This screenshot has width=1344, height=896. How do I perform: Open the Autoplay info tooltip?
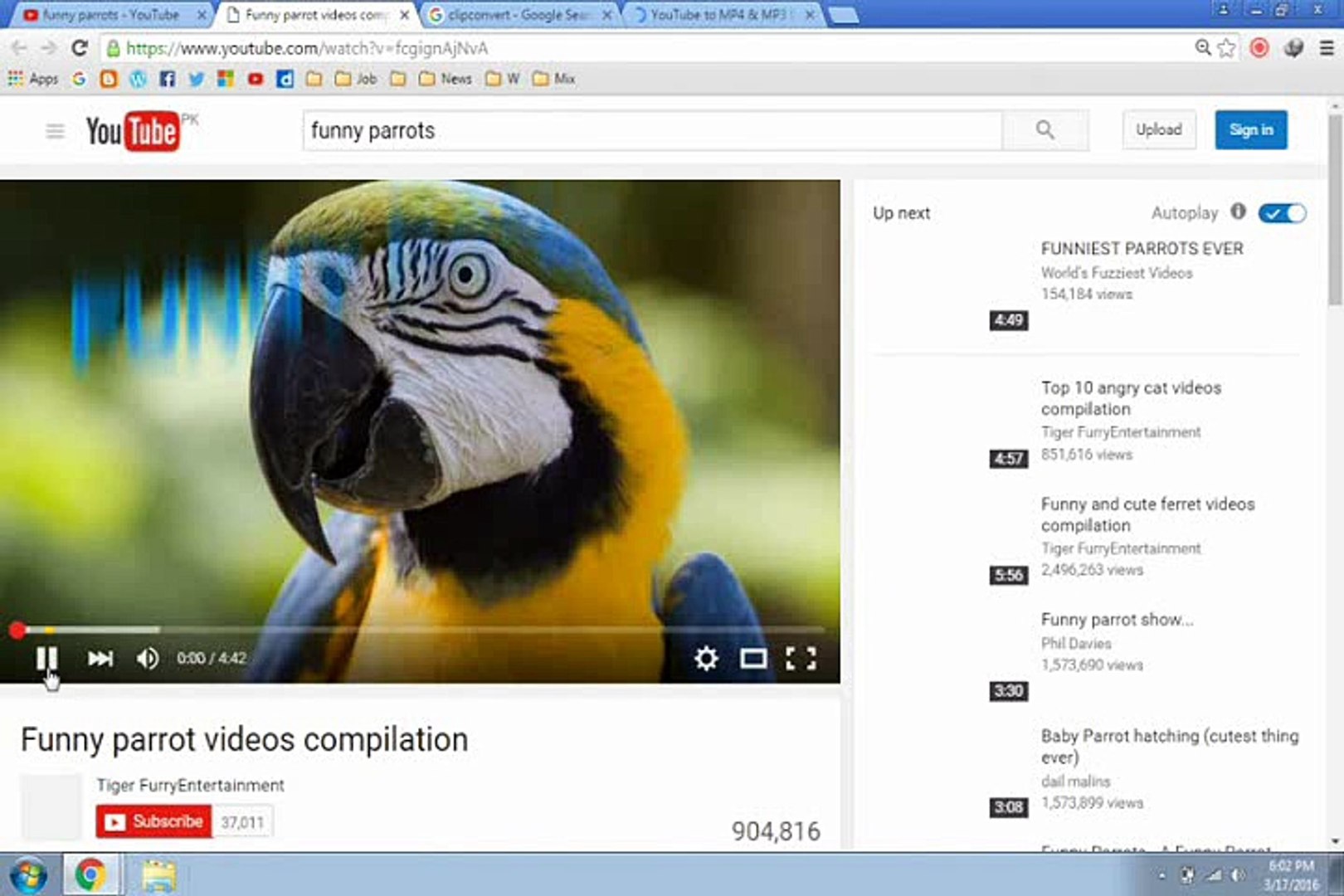click(1239, 213)
